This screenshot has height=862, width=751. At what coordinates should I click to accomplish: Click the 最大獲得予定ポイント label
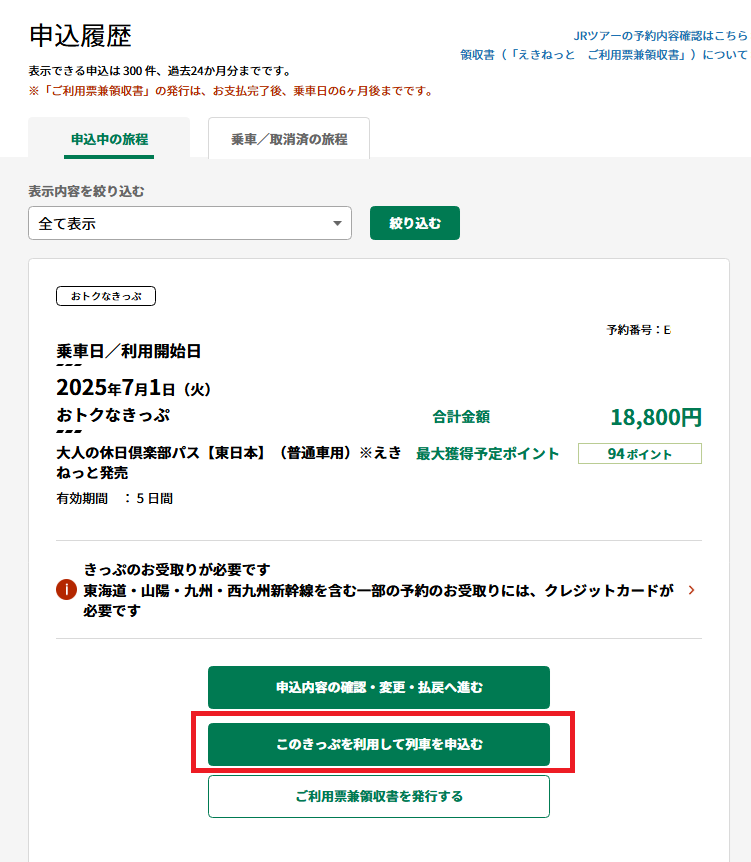point(488,453)
